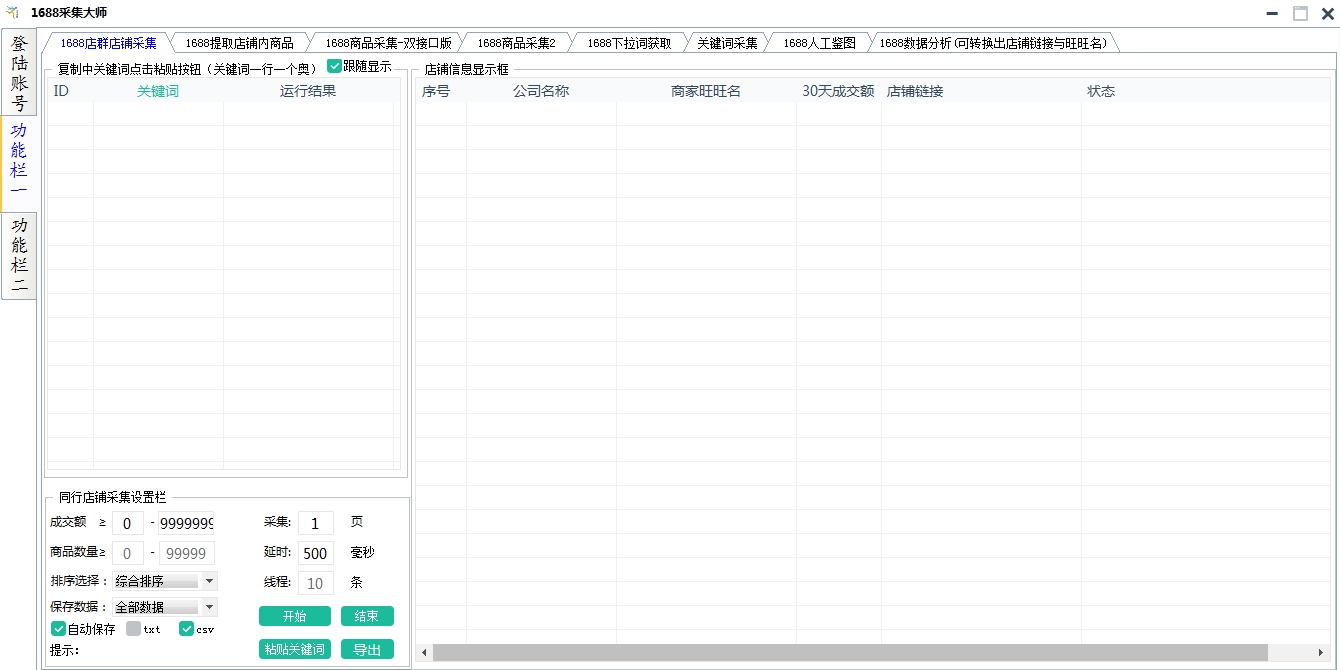This screenshot has width=1340, height=670.
Task: Click the 粘贴关键词 button
Action: click(294, 649)
